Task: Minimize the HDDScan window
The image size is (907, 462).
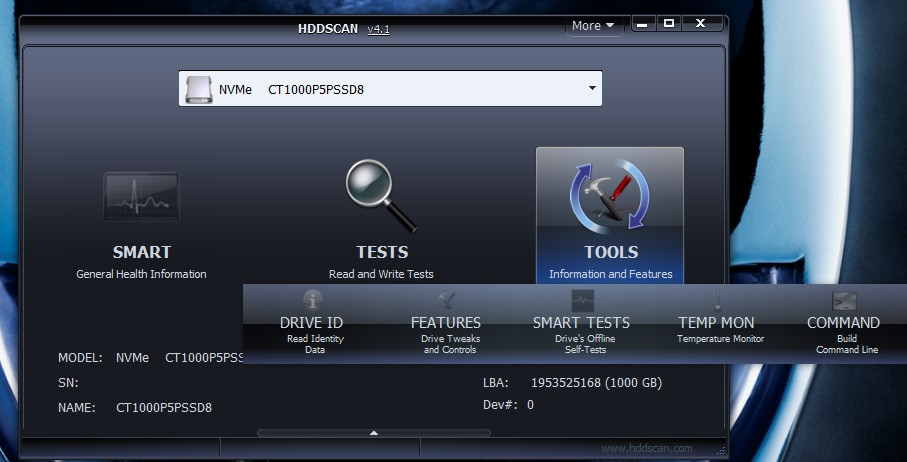Action: pos(643,24)
